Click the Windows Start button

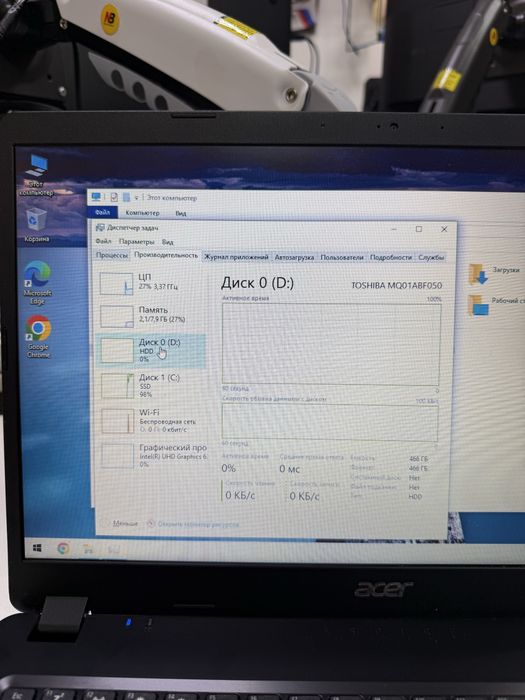pyautogui.click(x=37, y=547)
